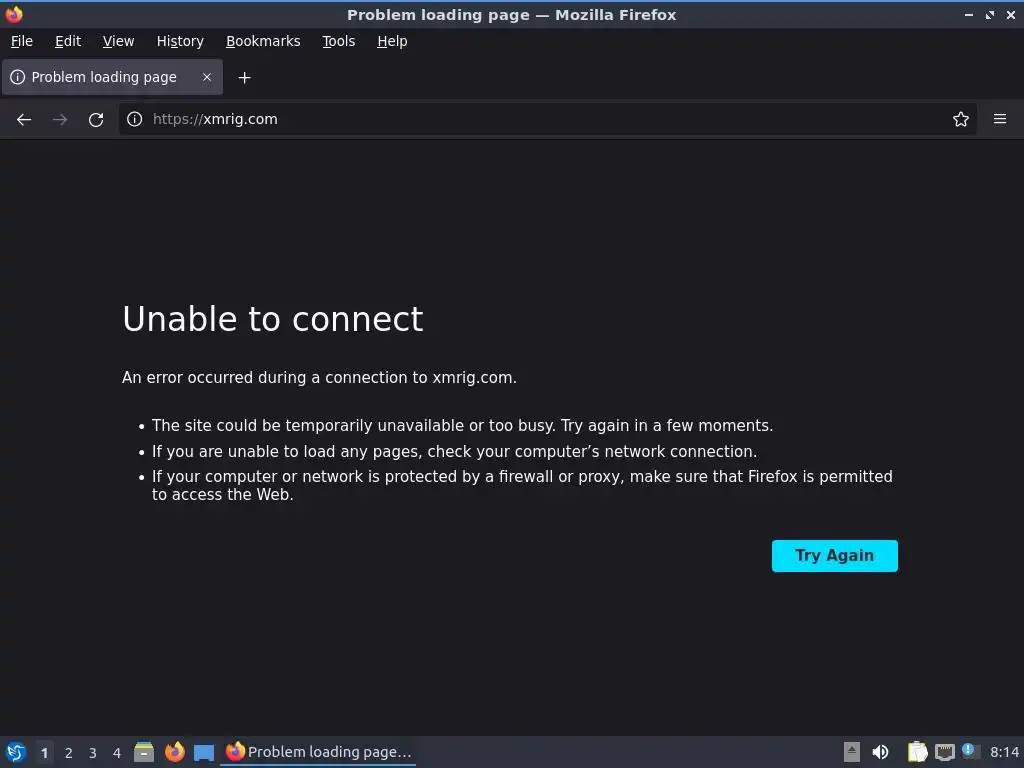The height and width of the screenshot is (768, 1024).
Task: Click the Try Again button
Action: [834, 556]
